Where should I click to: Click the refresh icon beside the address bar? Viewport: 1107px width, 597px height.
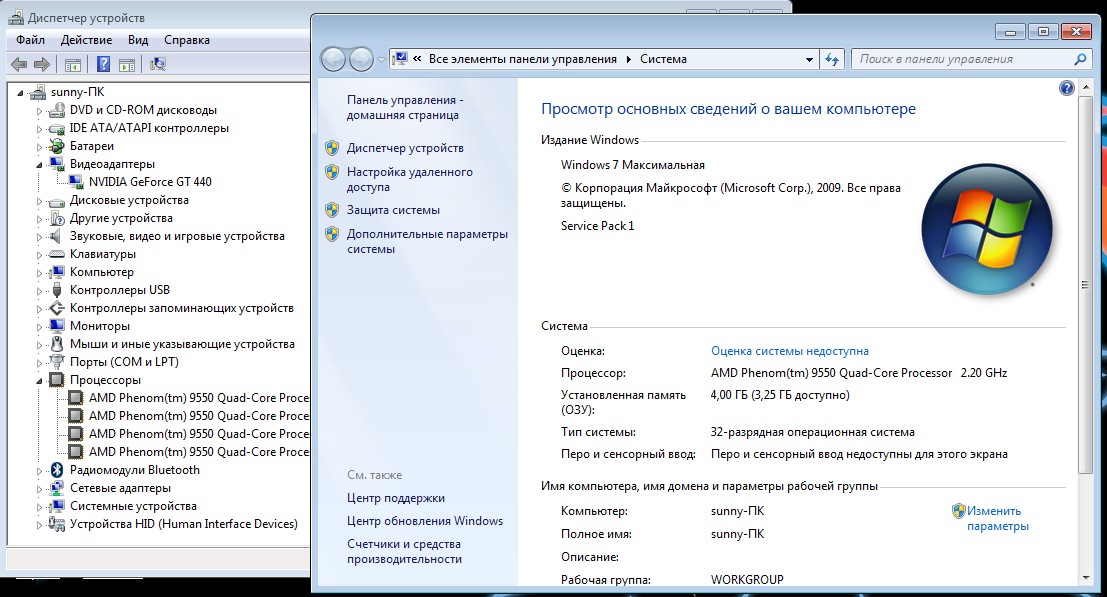pos(832,59)
